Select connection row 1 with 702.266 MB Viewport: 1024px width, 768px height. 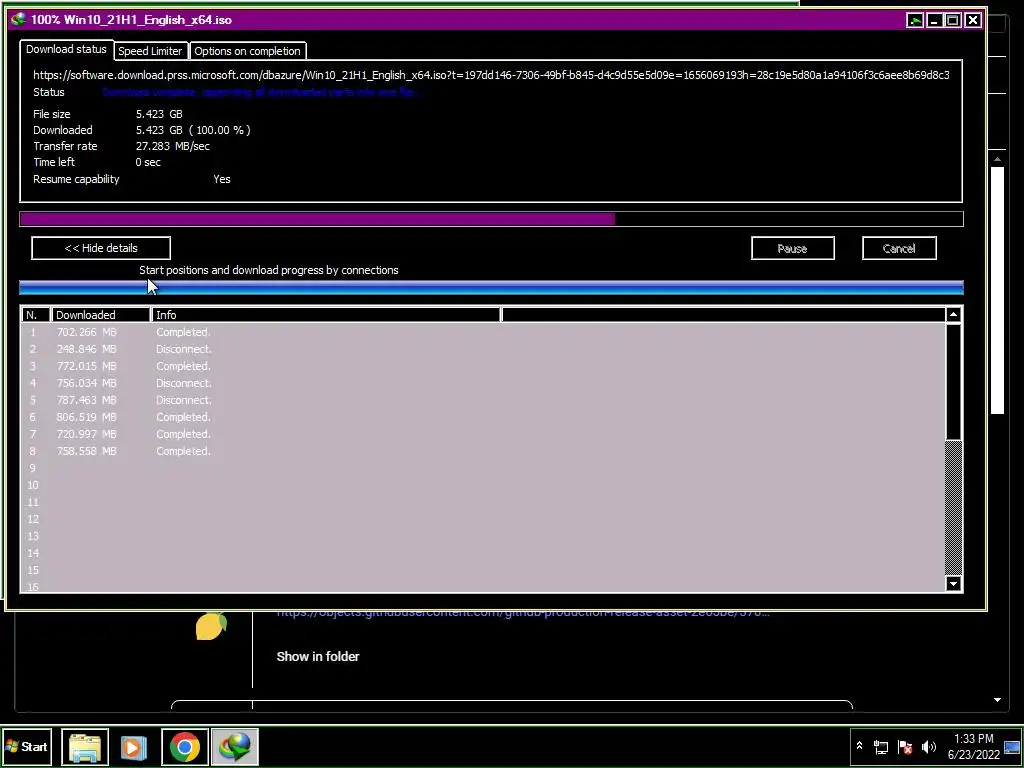pos(483,332)
